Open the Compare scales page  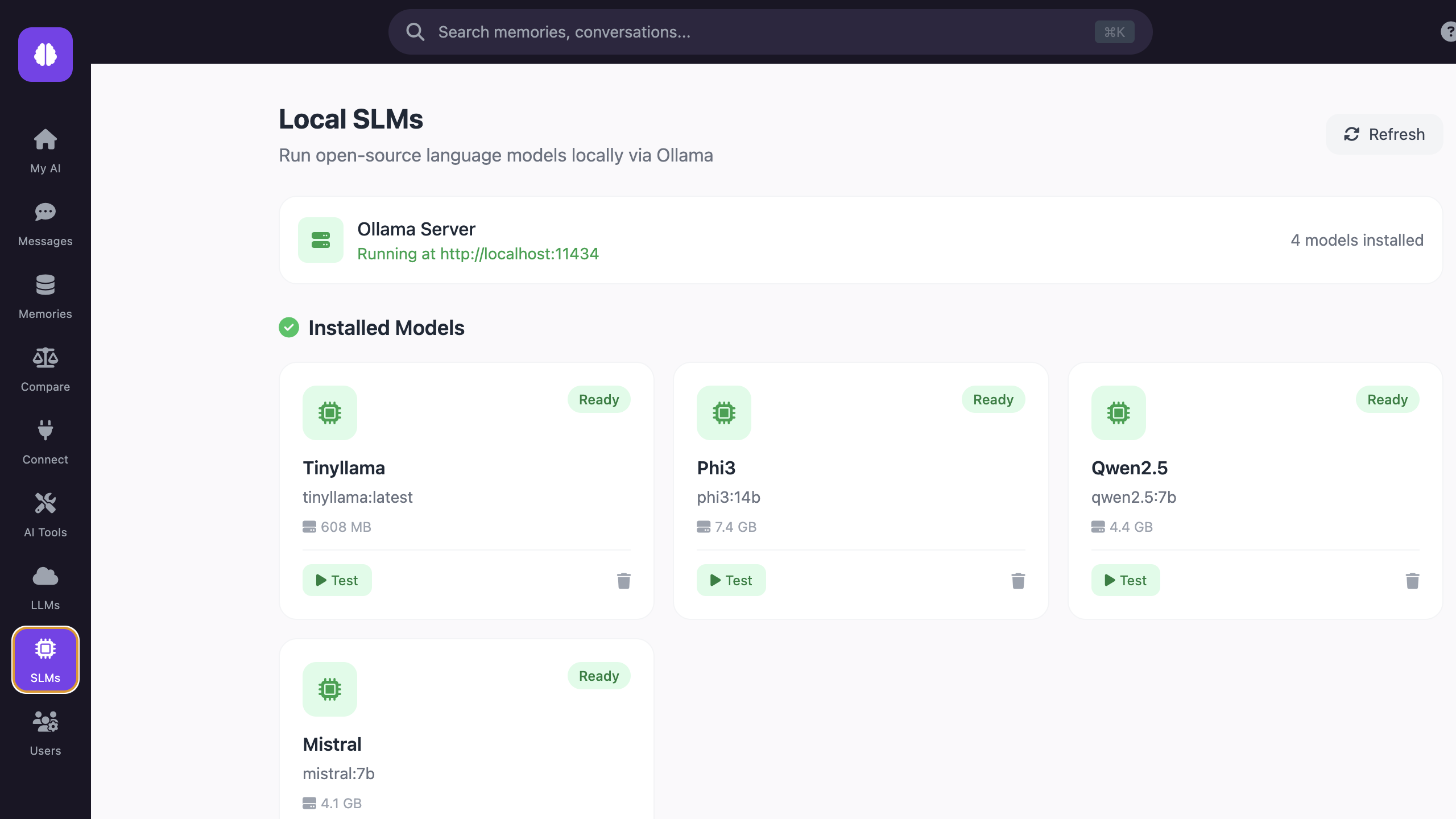(45, 369)
